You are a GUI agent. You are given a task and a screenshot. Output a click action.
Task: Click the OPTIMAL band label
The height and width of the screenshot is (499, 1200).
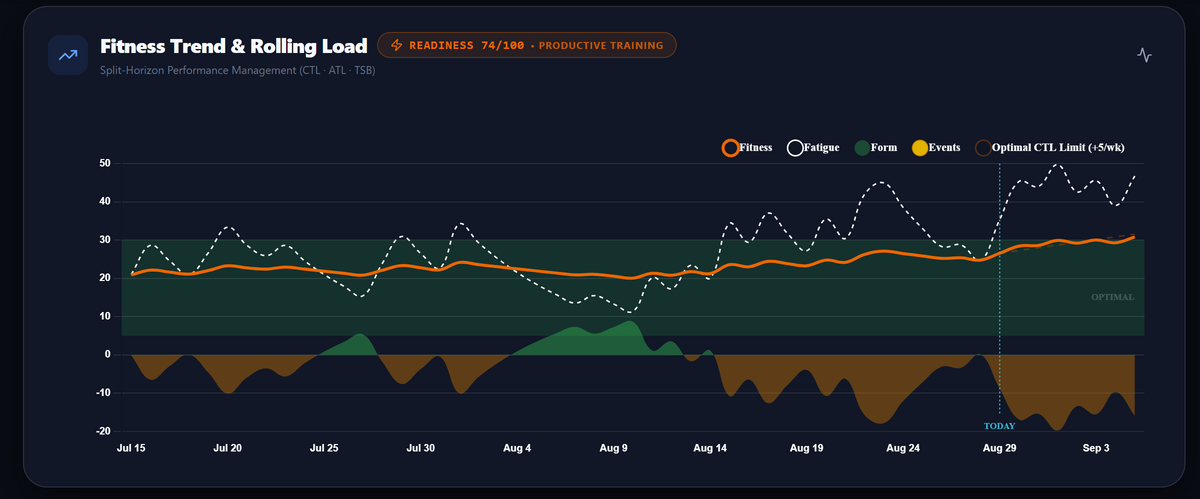point(1113,297)
